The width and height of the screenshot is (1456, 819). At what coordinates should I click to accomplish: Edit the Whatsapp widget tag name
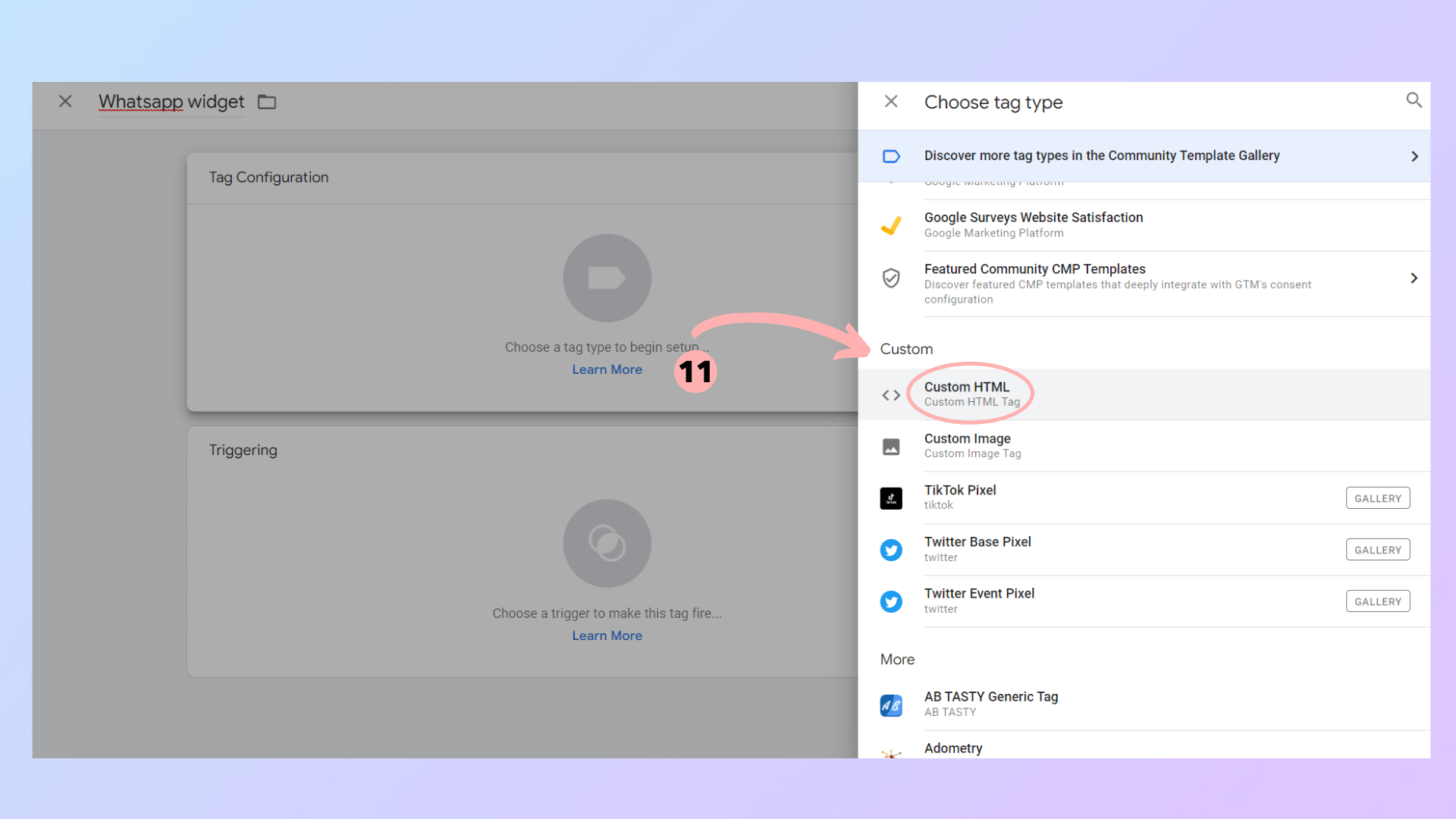click(x=171, y=102)
